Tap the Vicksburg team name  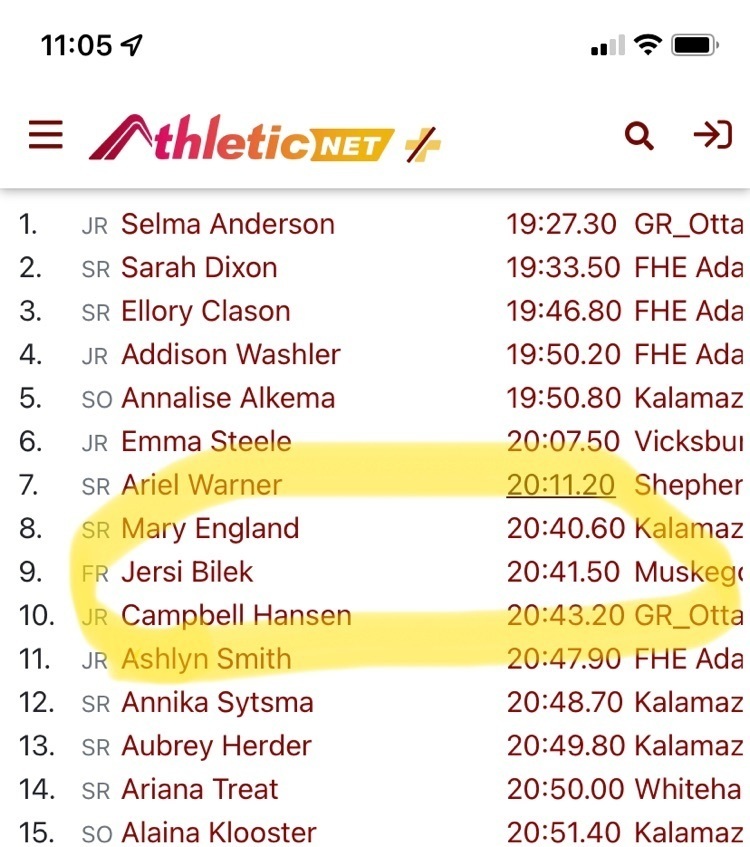(689, 441)
